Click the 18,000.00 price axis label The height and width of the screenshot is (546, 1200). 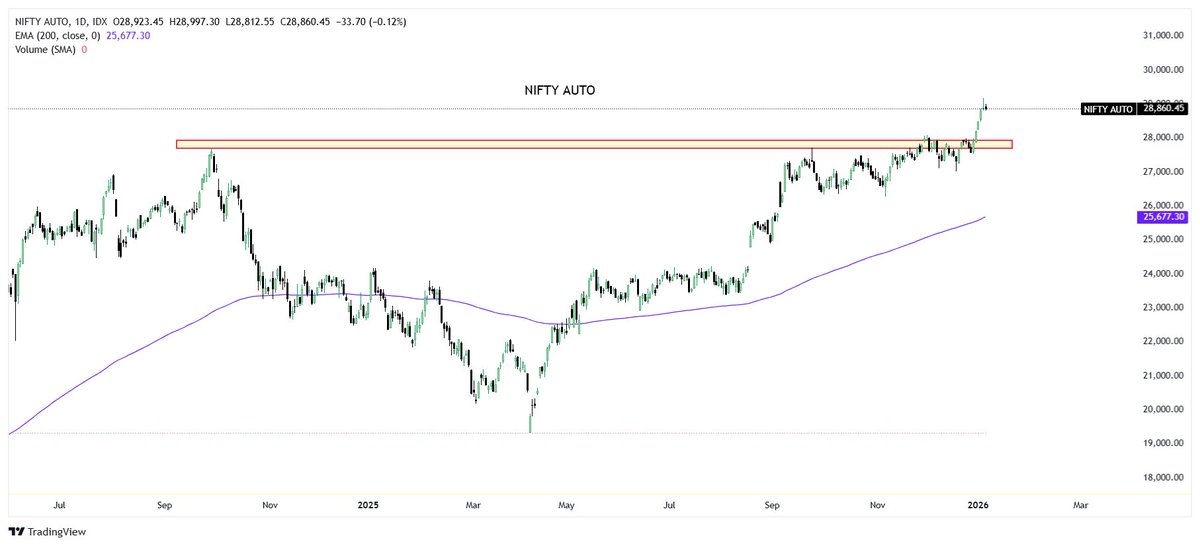[1163, 478]
